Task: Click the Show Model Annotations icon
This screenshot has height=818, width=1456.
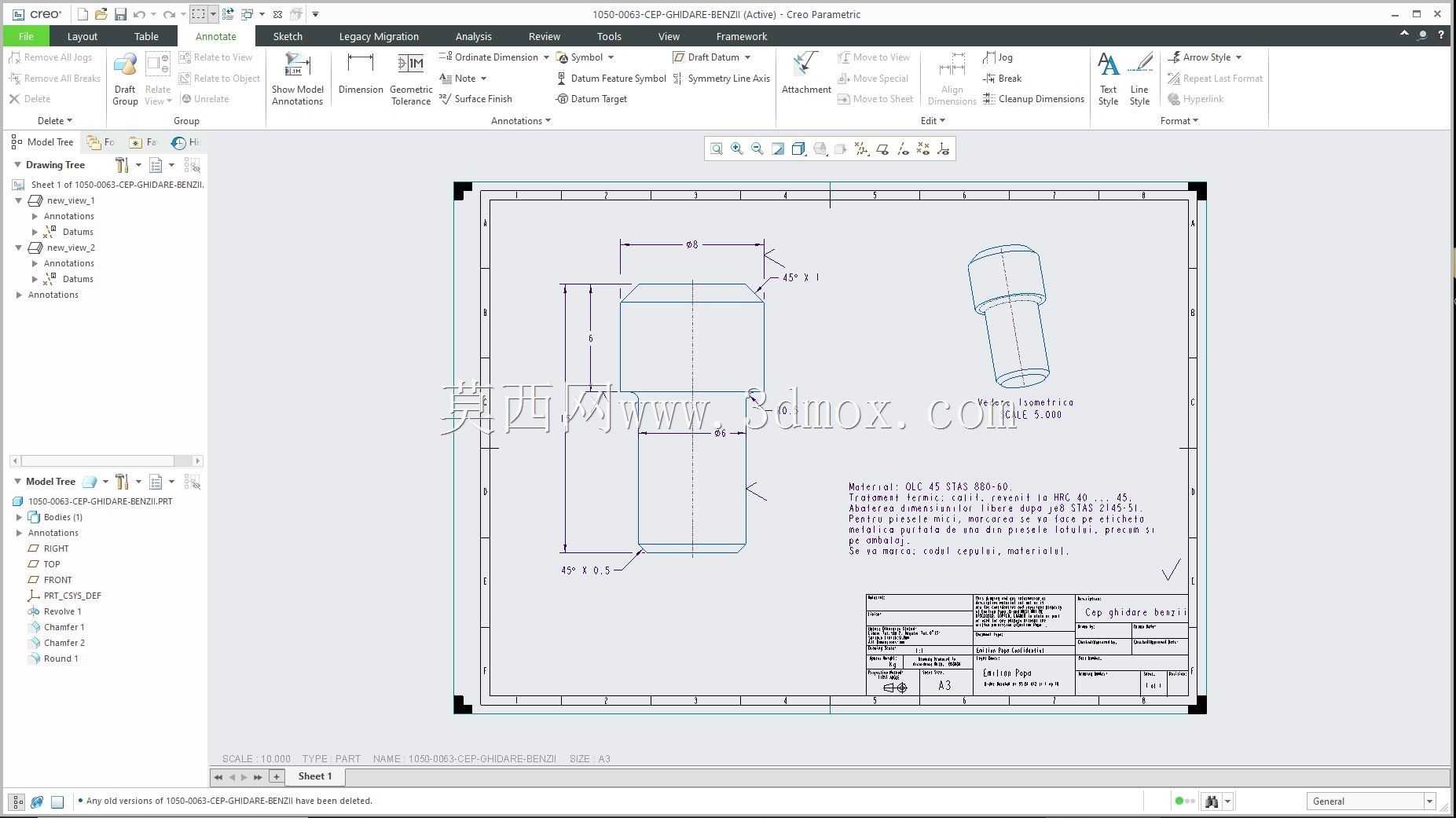Action: click(x=298, y=79)
